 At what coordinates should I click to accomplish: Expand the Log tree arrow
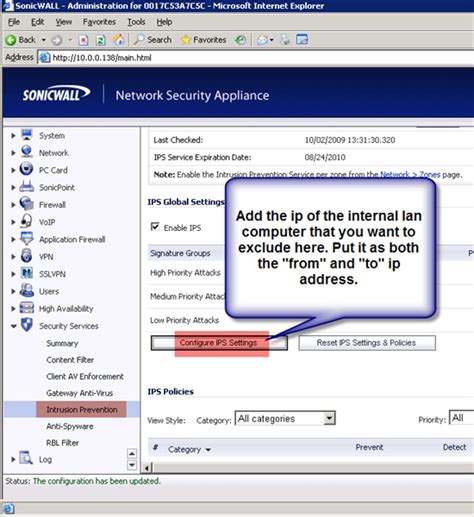(x=13, y=459)
